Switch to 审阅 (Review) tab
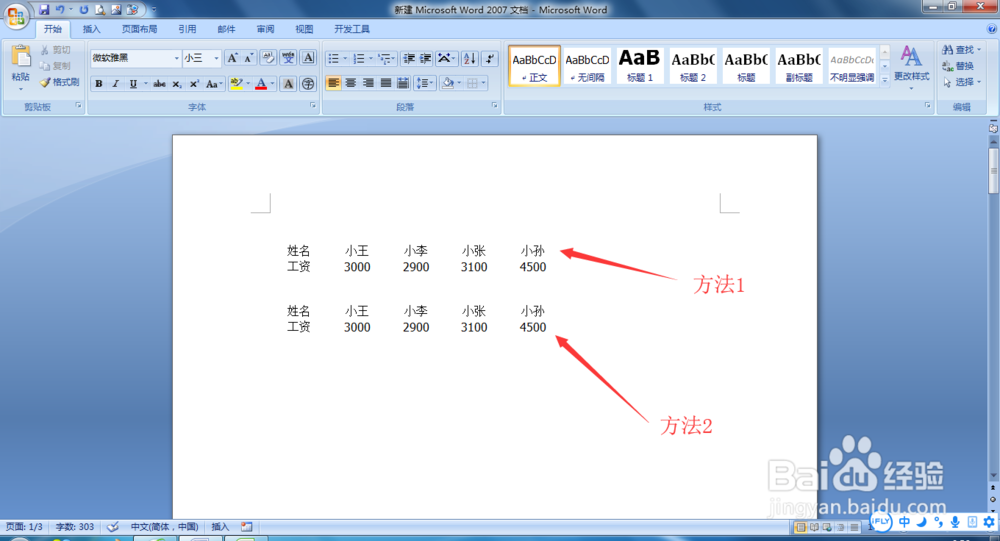 [265, 29]
